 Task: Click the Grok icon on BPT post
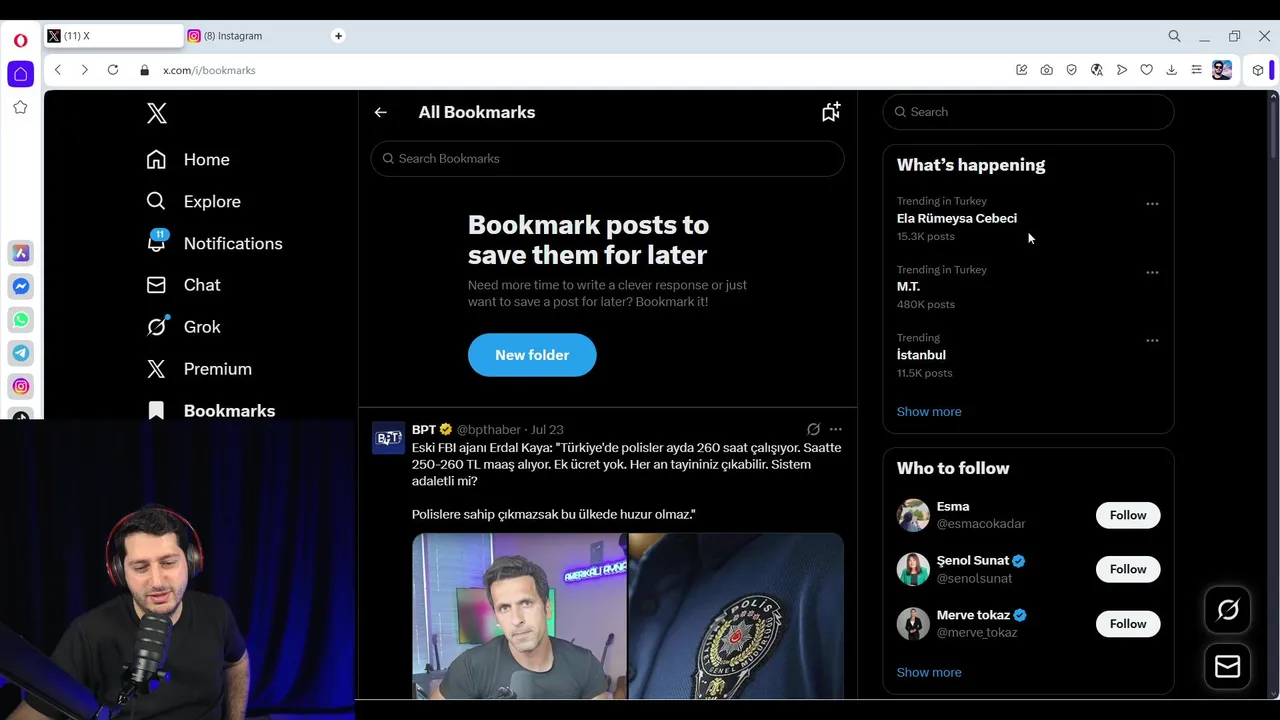[x=813, y=429]
